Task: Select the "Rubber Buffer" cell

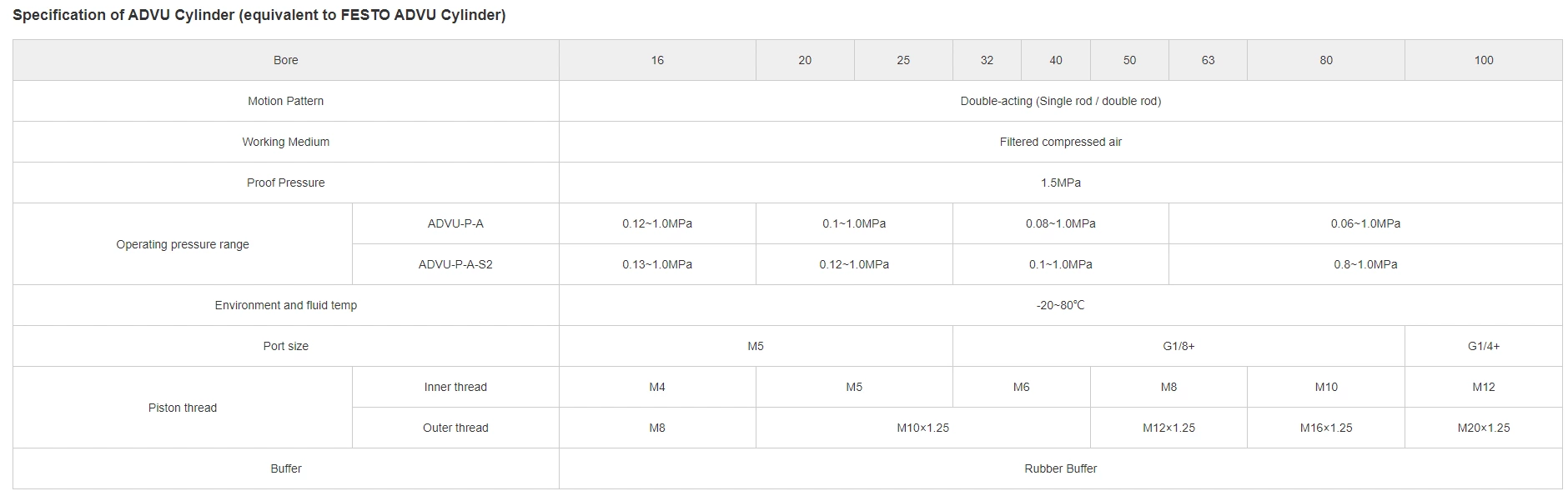Action: 1060,468
